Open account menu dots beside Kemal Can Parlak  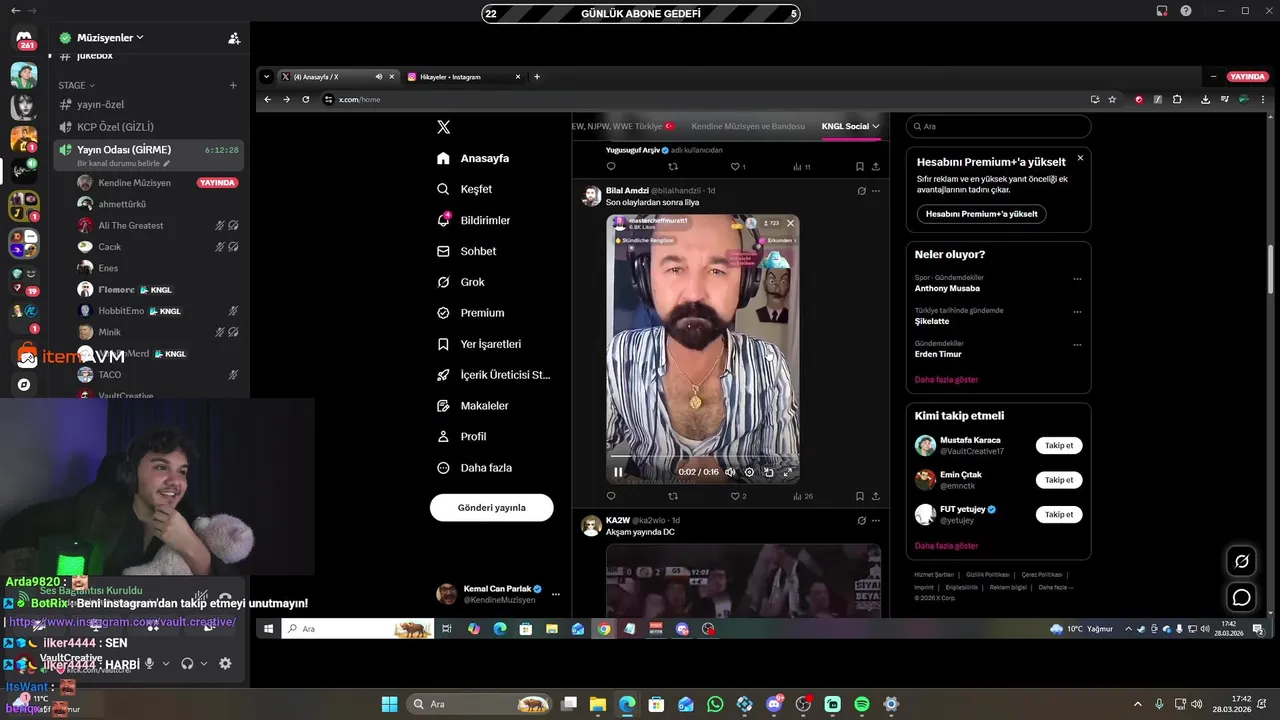coord(556,594)
